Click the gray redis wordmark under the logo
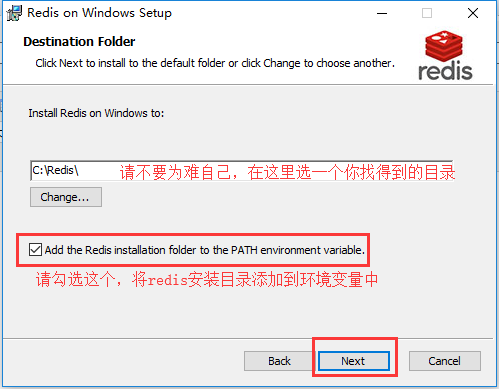Viewport: 499px width, 389px height. pos(445,71)
